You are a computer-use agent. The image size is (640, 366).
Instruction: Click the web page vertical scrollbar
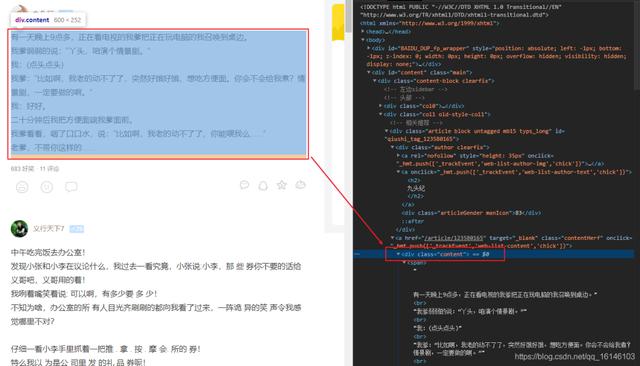348,16
